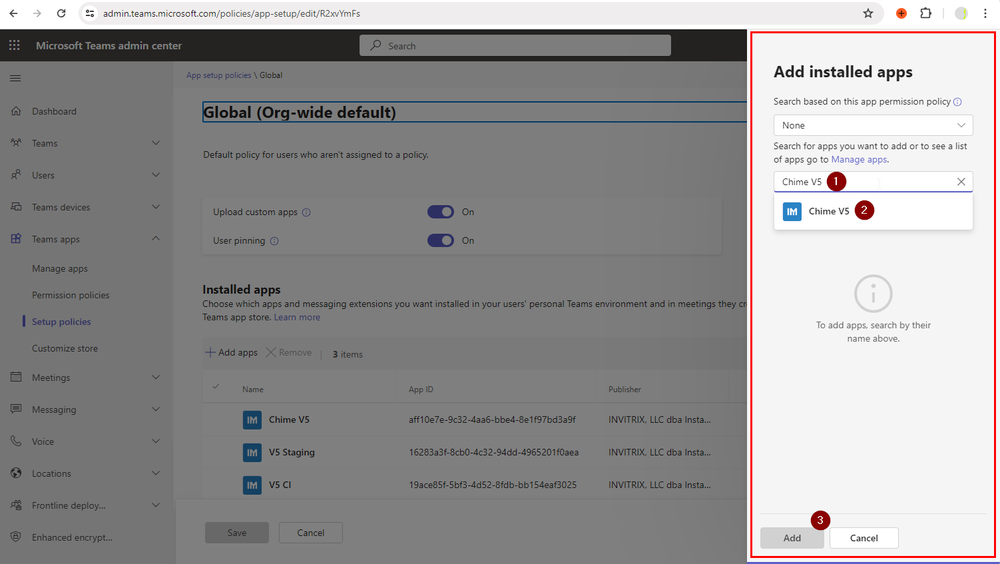Expand the Users section chevron
This screenshot has width=1000, height=564.
click(156, 175)
